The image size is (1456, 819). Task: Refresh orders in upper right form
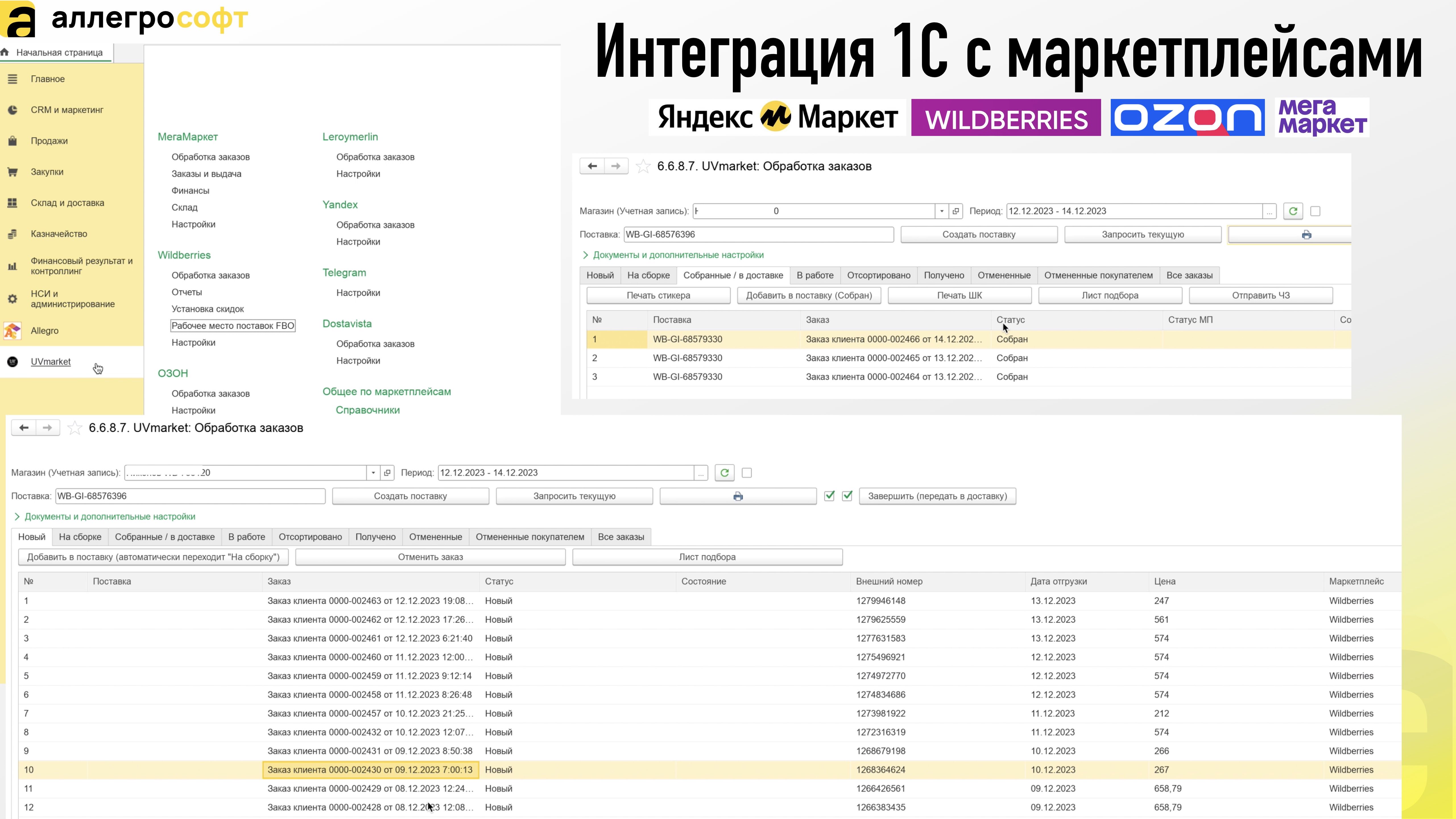point(1293,211)
